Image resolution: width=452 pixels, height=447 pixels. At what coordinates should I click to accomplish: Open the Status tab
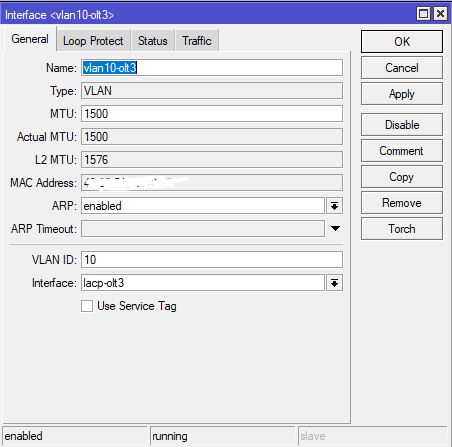153,41
